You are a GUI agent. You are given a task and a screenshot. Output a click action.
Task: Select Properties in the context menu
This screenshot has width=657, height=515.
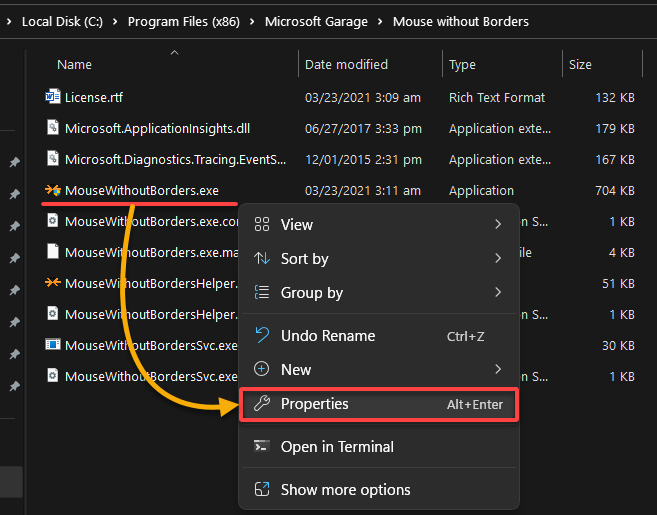(379, 404)
